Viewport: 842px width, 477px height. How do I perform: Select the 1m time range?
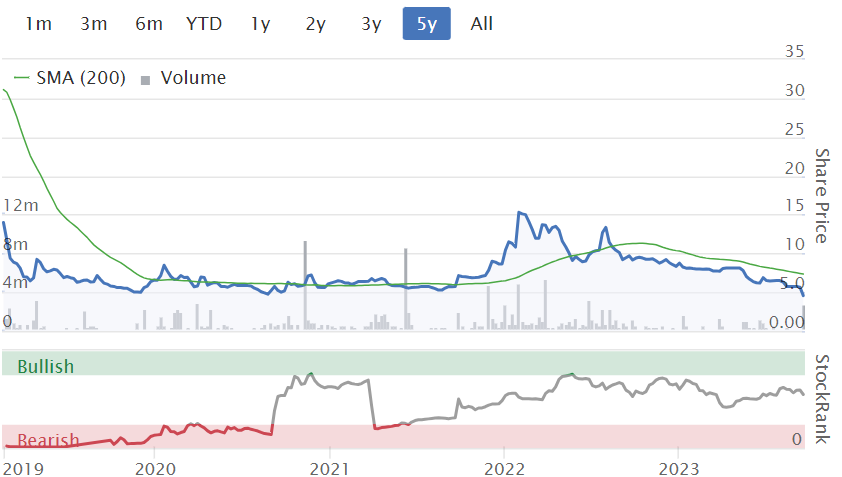(x=38, y=23)
